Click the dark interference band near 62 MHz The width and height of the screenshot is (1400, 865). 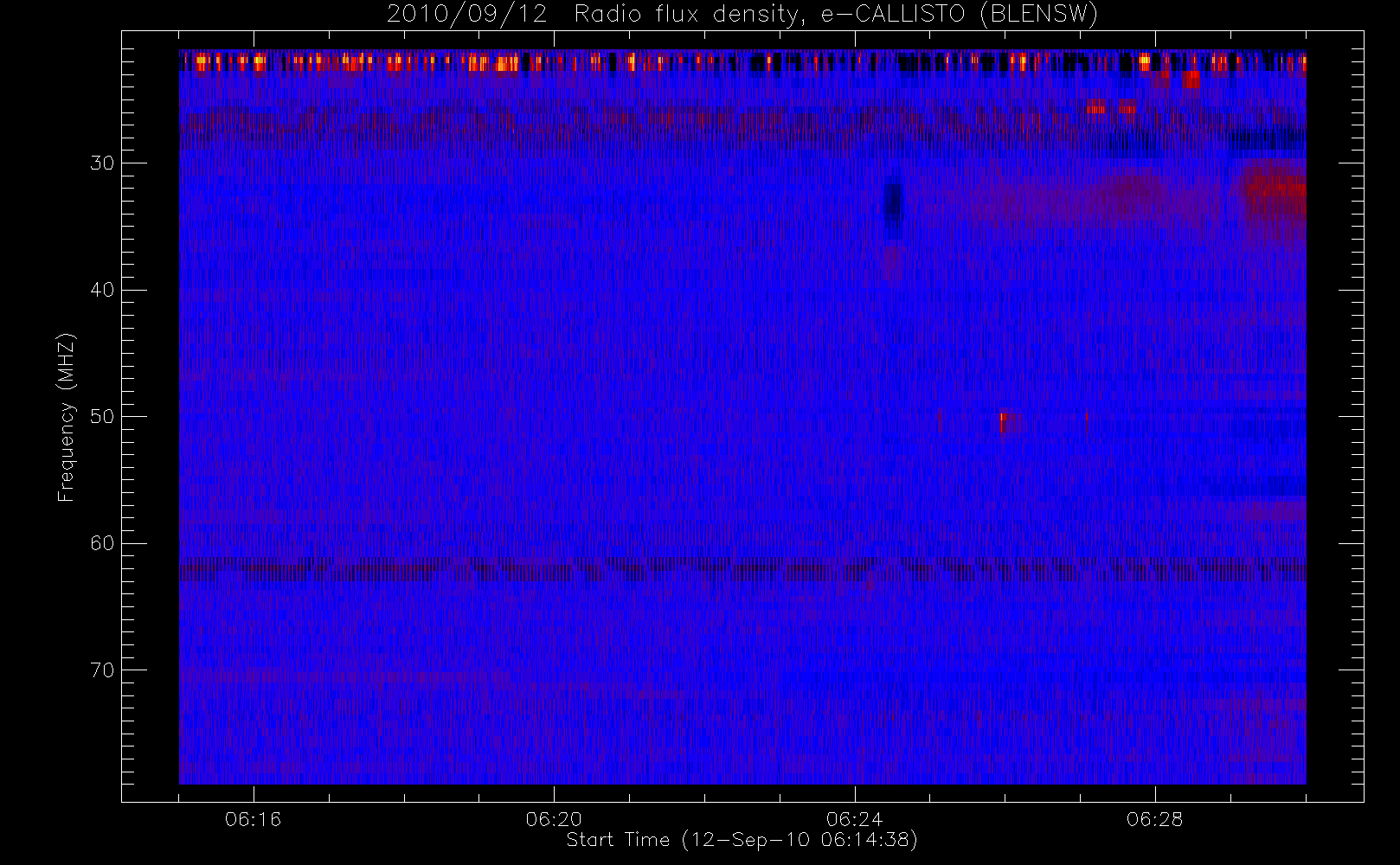pyautogui.click(x=742, y=571)
